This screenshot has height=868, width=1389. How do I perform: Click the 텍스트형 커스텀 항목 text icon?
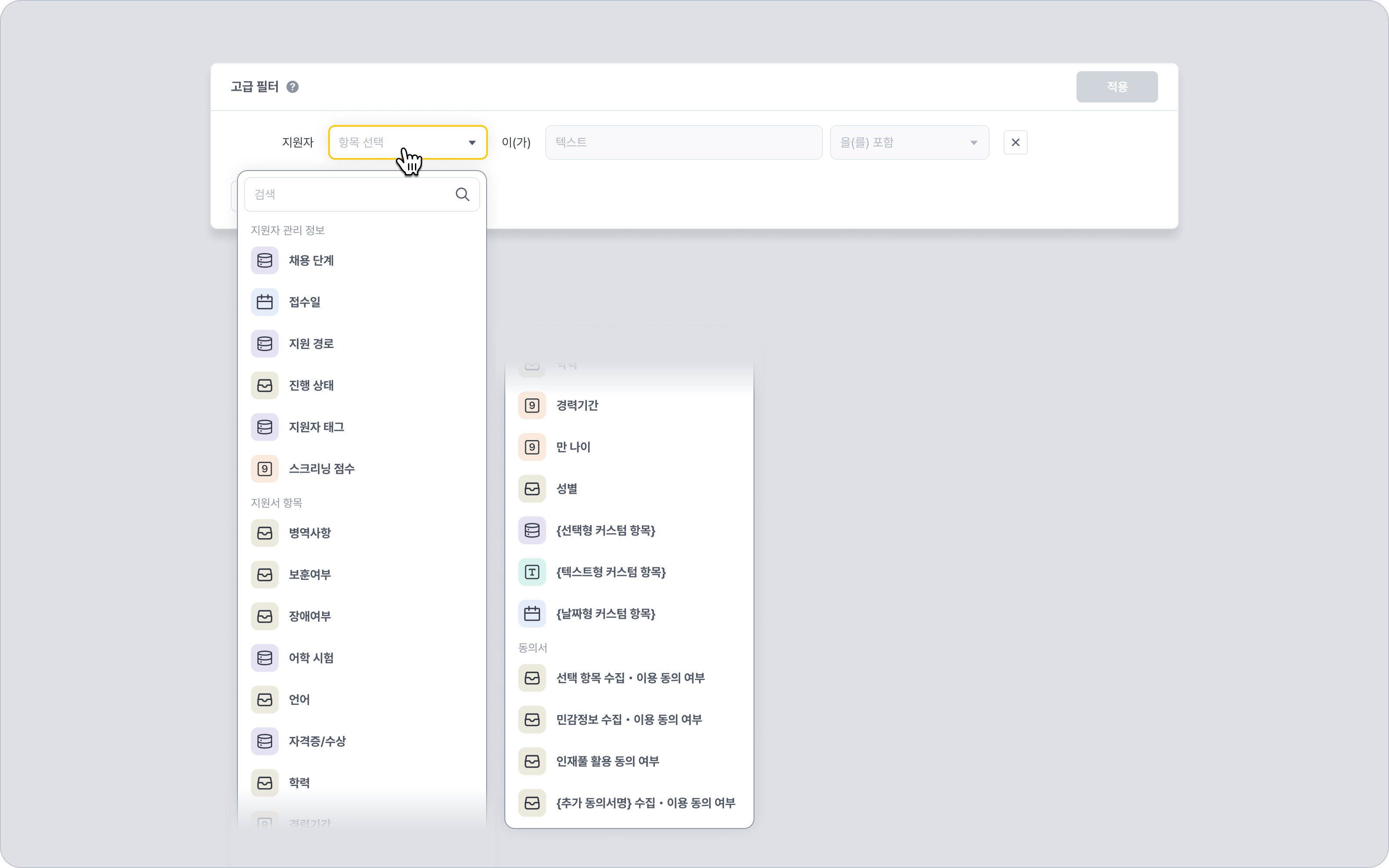[532, 572]
